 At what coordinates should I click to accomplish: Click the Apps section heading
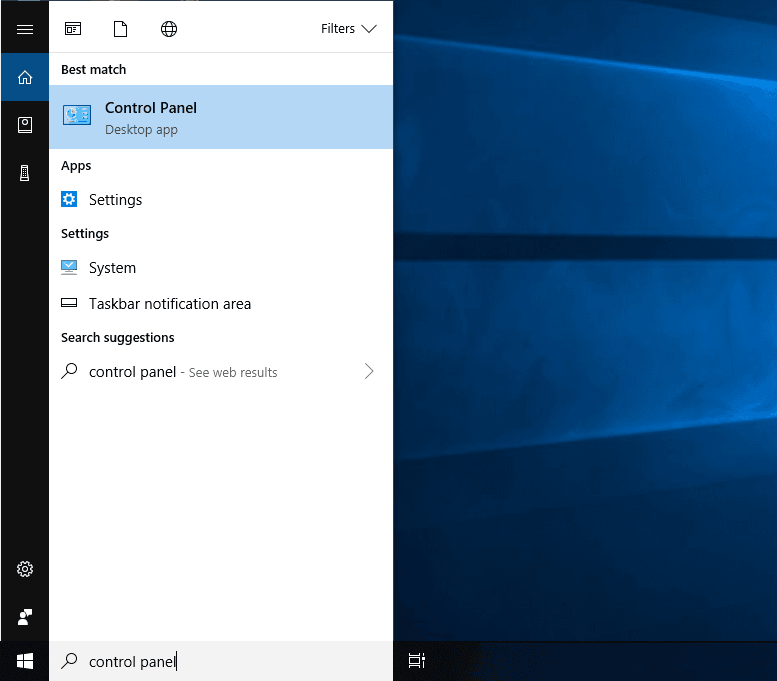(76, 166)
